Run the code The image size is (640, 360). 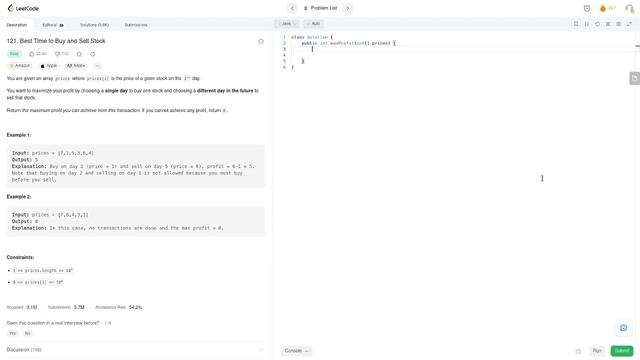(x=597, y=351)
